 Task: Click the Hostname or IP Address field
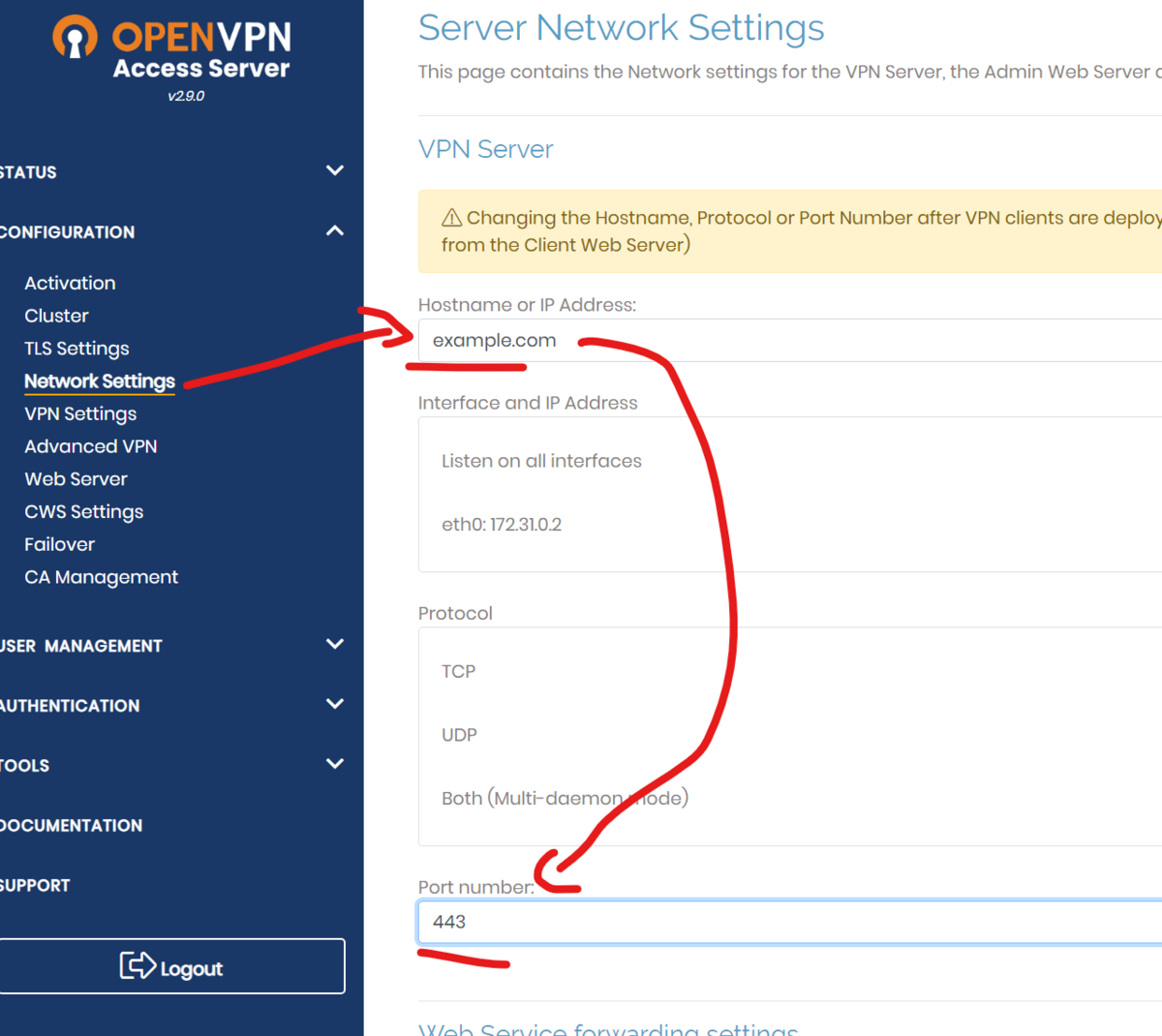pos(789,340)
